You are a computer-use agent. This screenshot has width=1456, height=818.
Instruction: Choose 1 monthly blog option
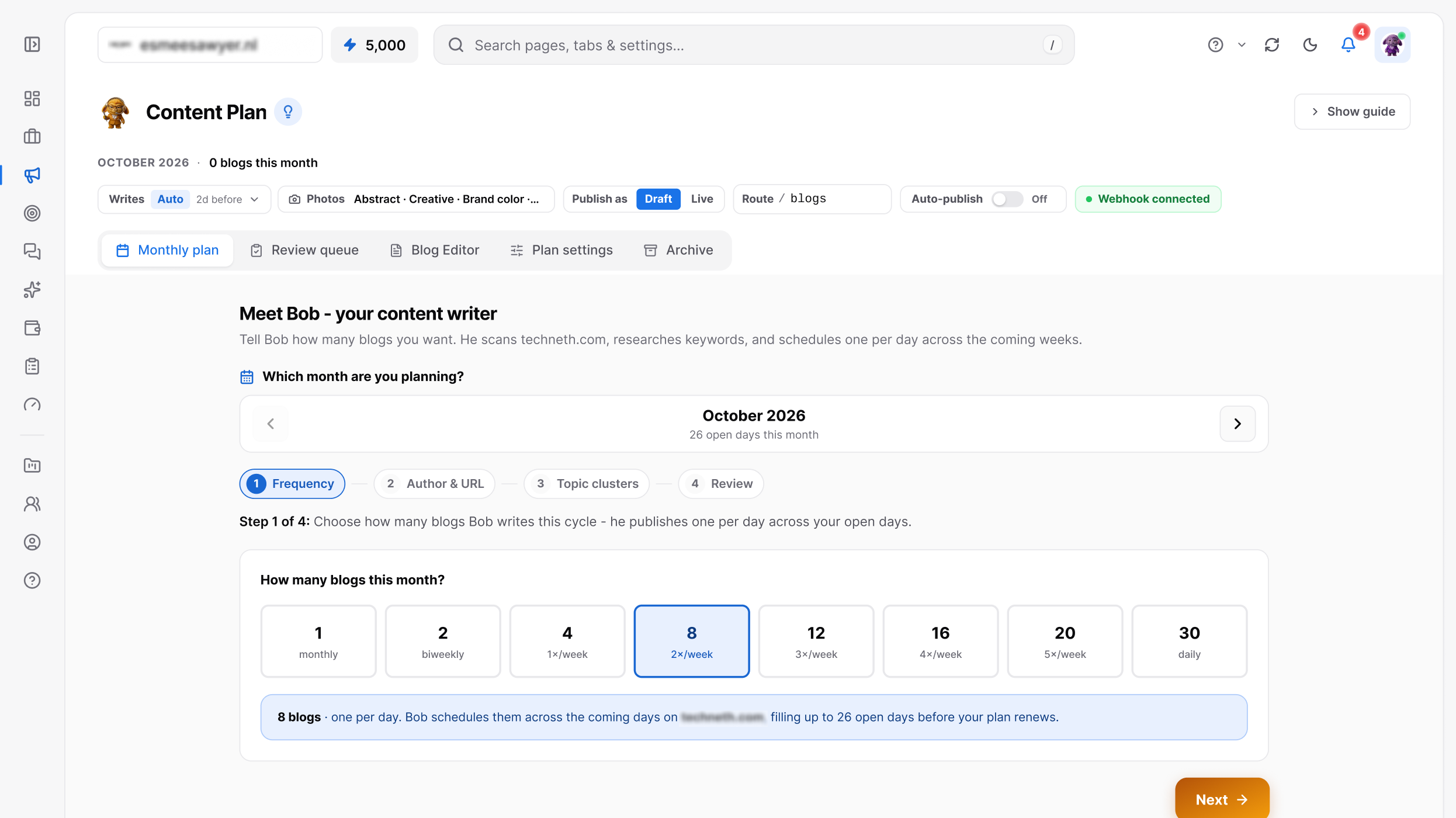pos(318,641)
